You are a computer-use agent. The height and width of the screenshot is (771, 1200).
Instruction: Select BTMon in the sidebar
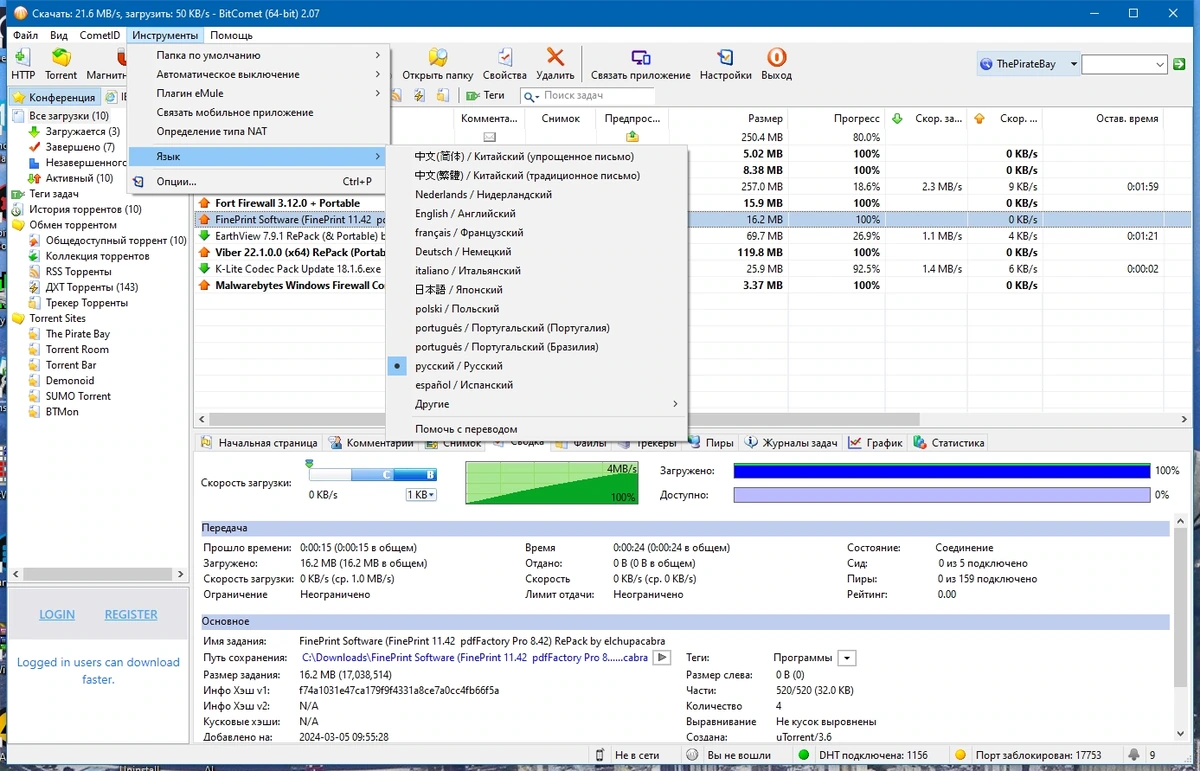[62, 411]
